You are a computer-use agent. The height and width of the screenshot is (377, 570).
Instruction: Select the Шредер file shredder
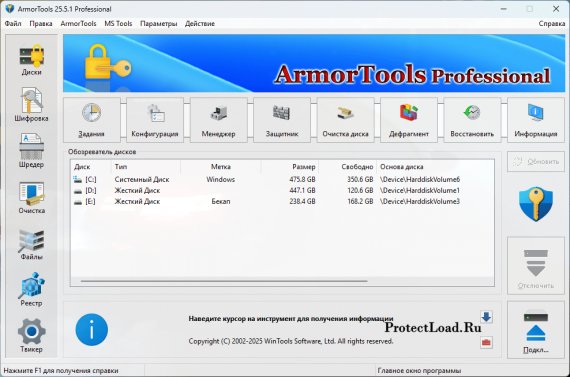click(x=31, y=151)
